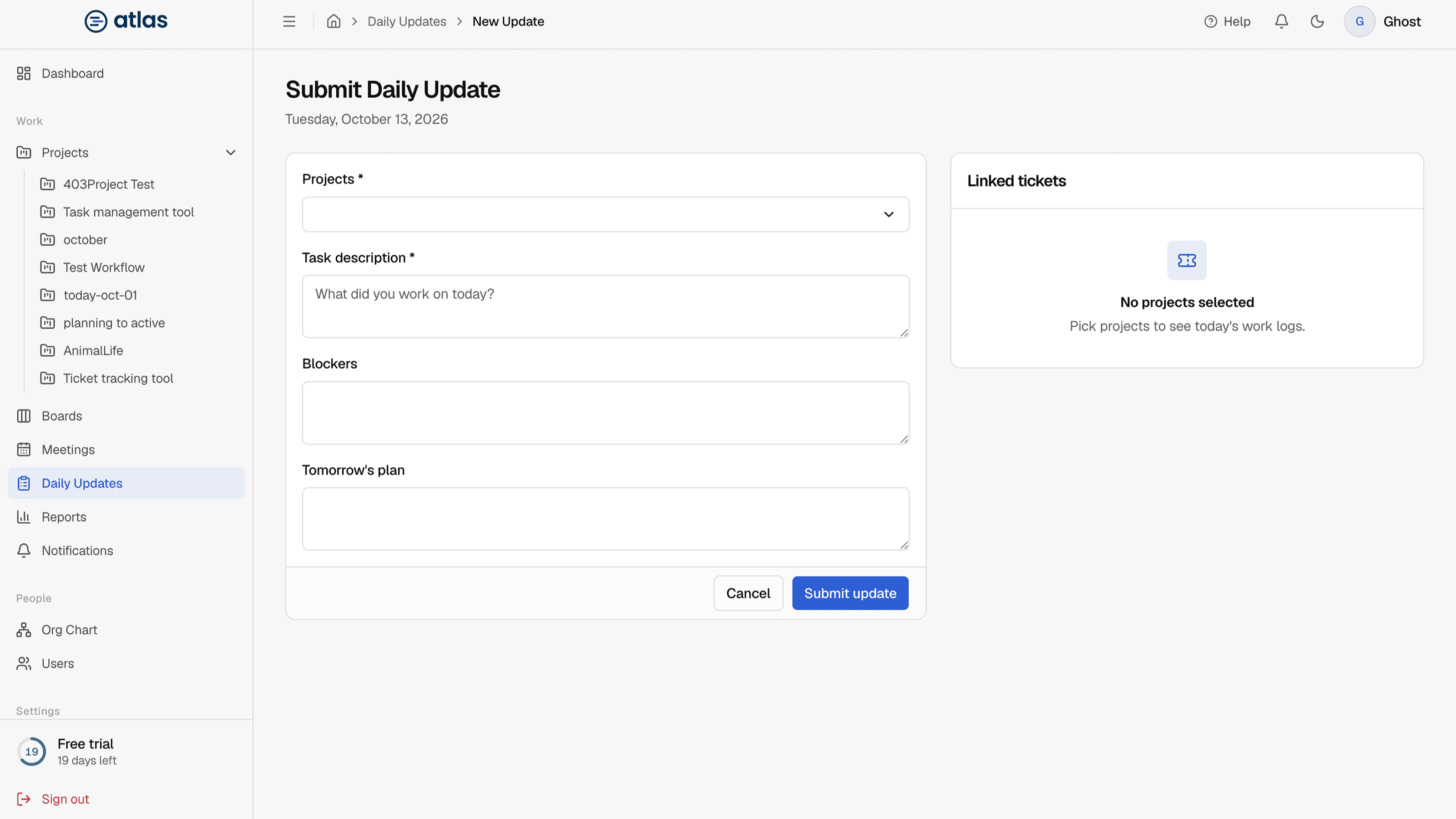Click the Free trial label
This screenshot has width=1456, height=819.
coord(86,744)
